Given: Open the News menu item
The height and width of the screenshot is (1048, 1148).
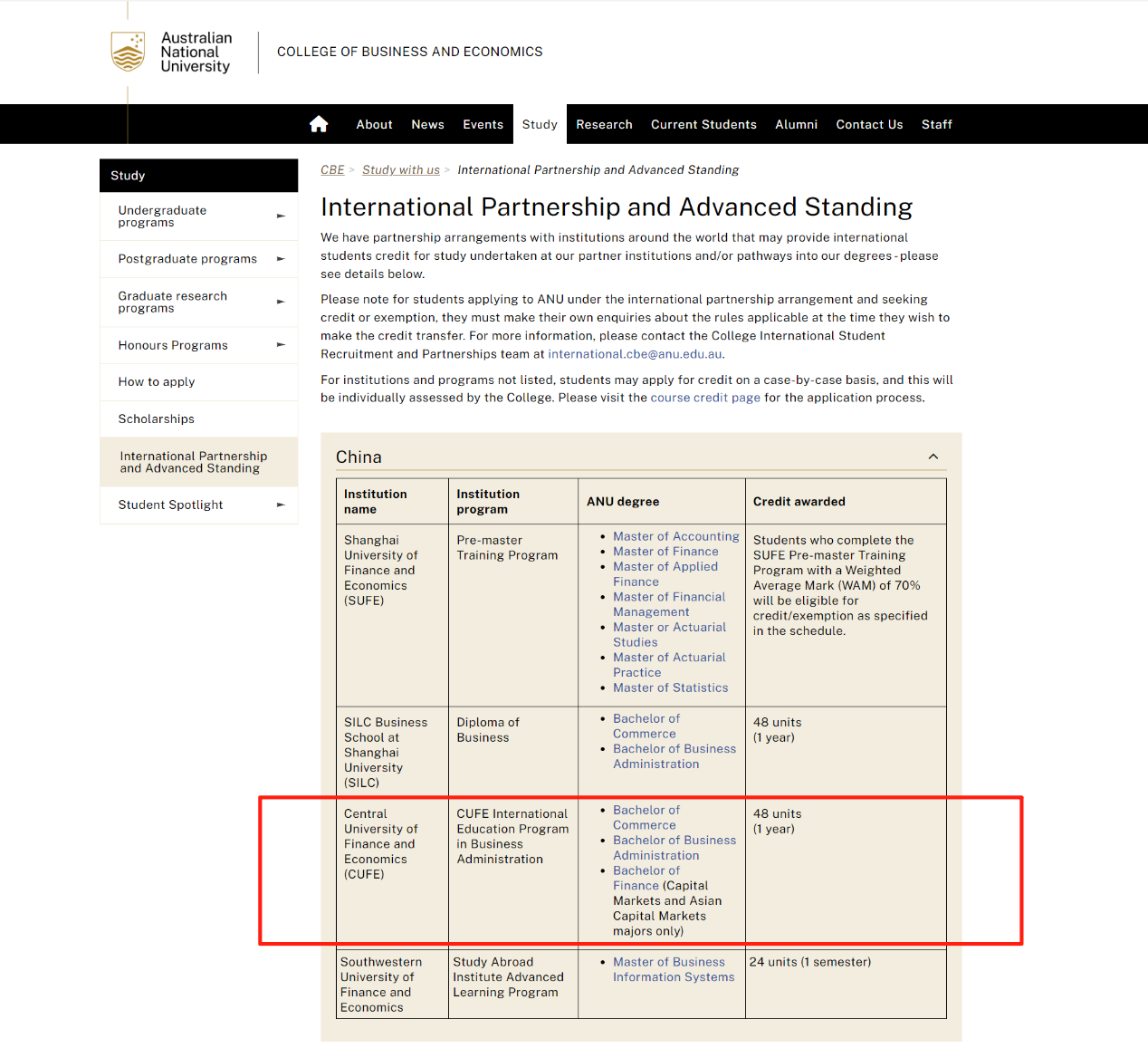Looking at the screenshot, I should click(x=427, y=124).
